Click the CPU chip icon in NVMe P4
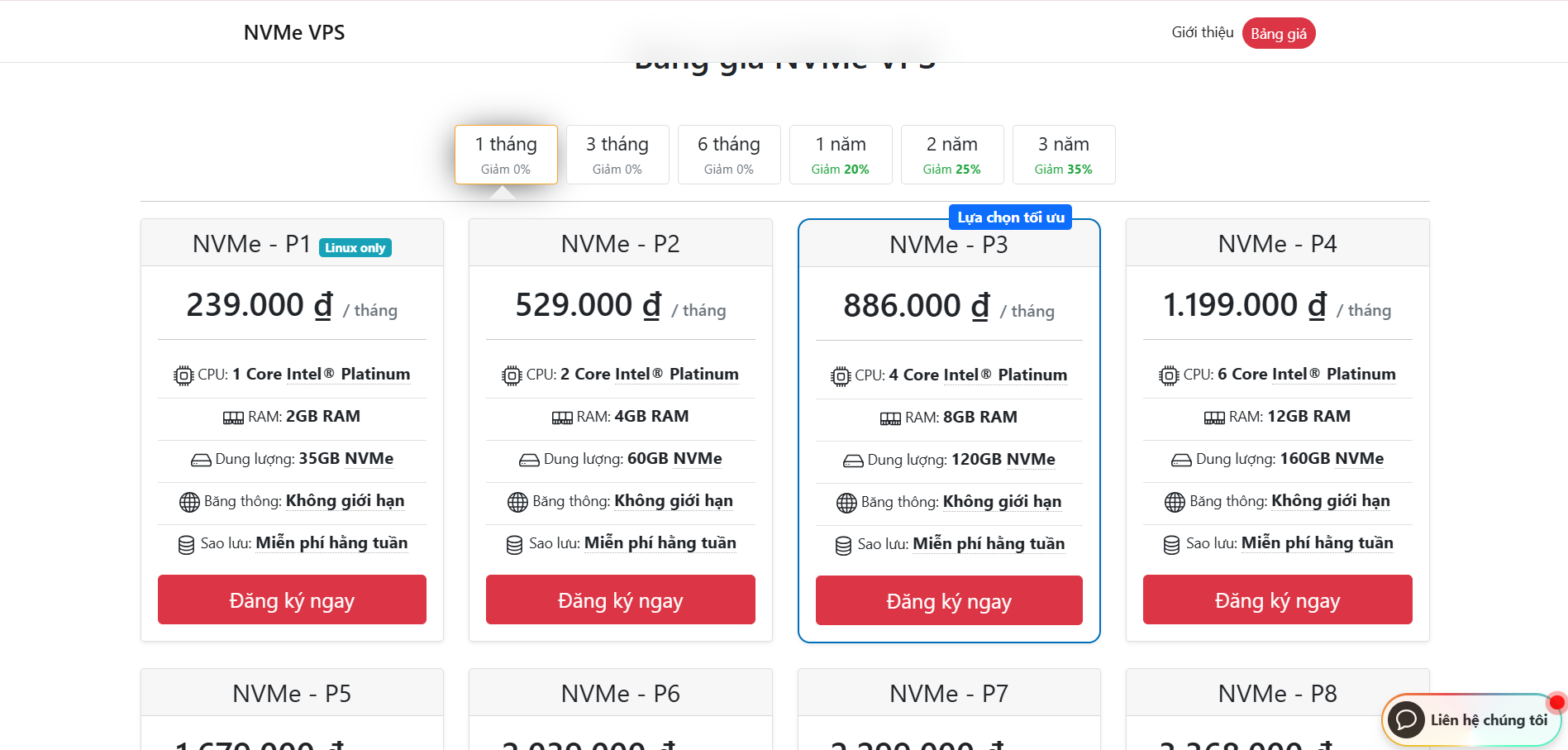1568x750 pixels. tap(1169, 375)
